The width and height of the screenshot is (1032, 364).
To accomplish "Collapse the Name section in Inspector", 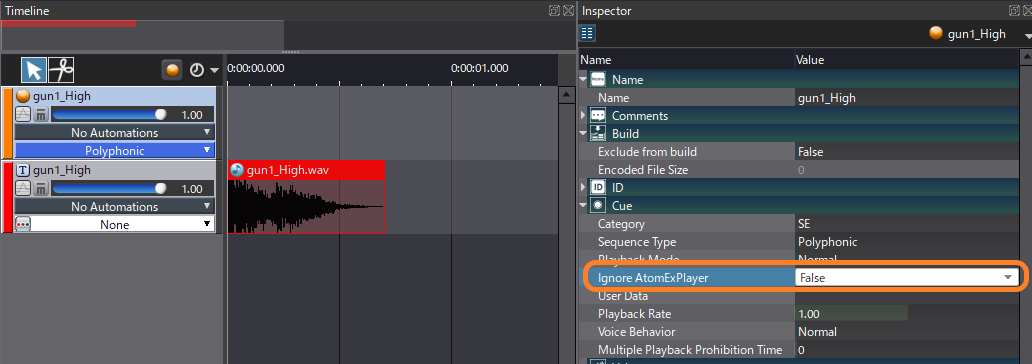I will pyautogui.click(x=583, y=80).
